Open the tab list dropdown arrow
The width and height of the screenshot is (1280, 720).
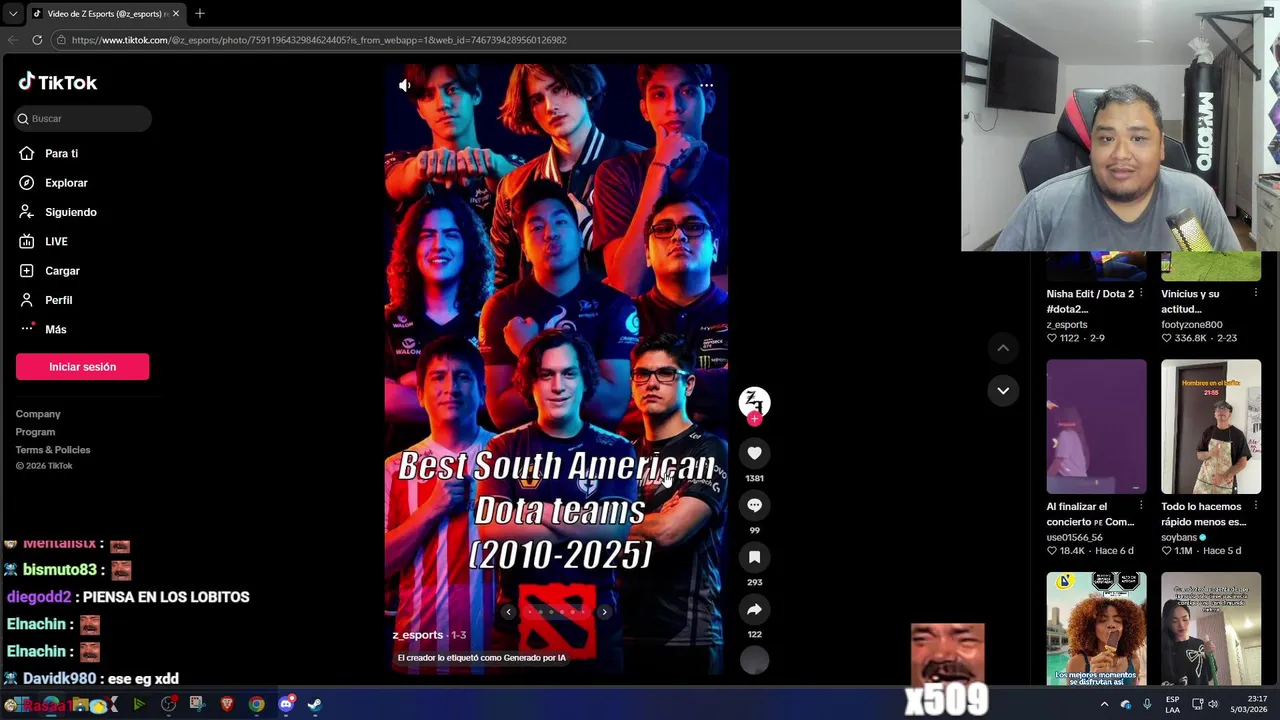coord(12,14)
